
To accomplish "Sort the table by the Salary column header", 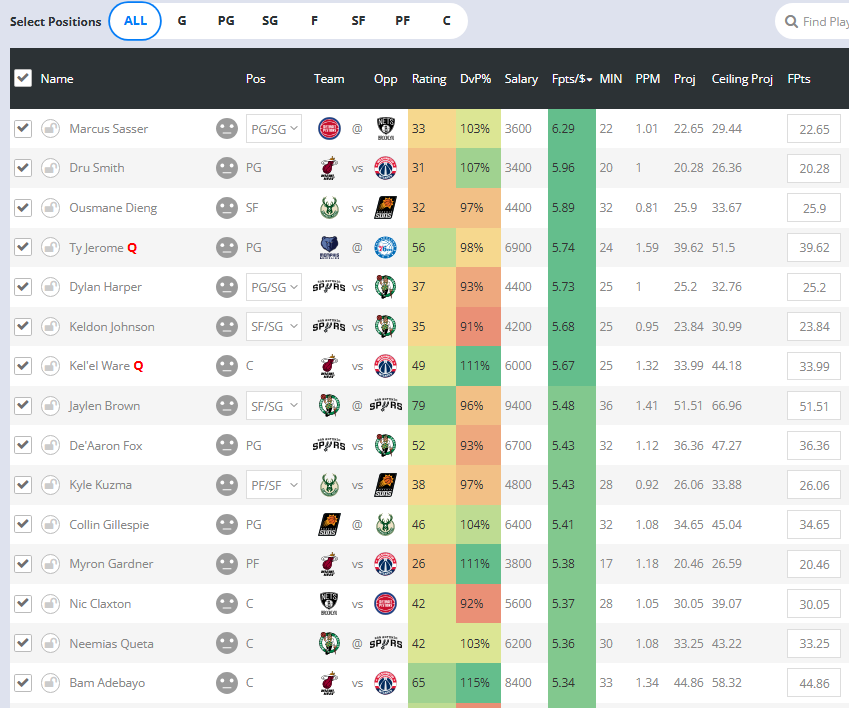I will pyautogui.click(x=521, y=79).
